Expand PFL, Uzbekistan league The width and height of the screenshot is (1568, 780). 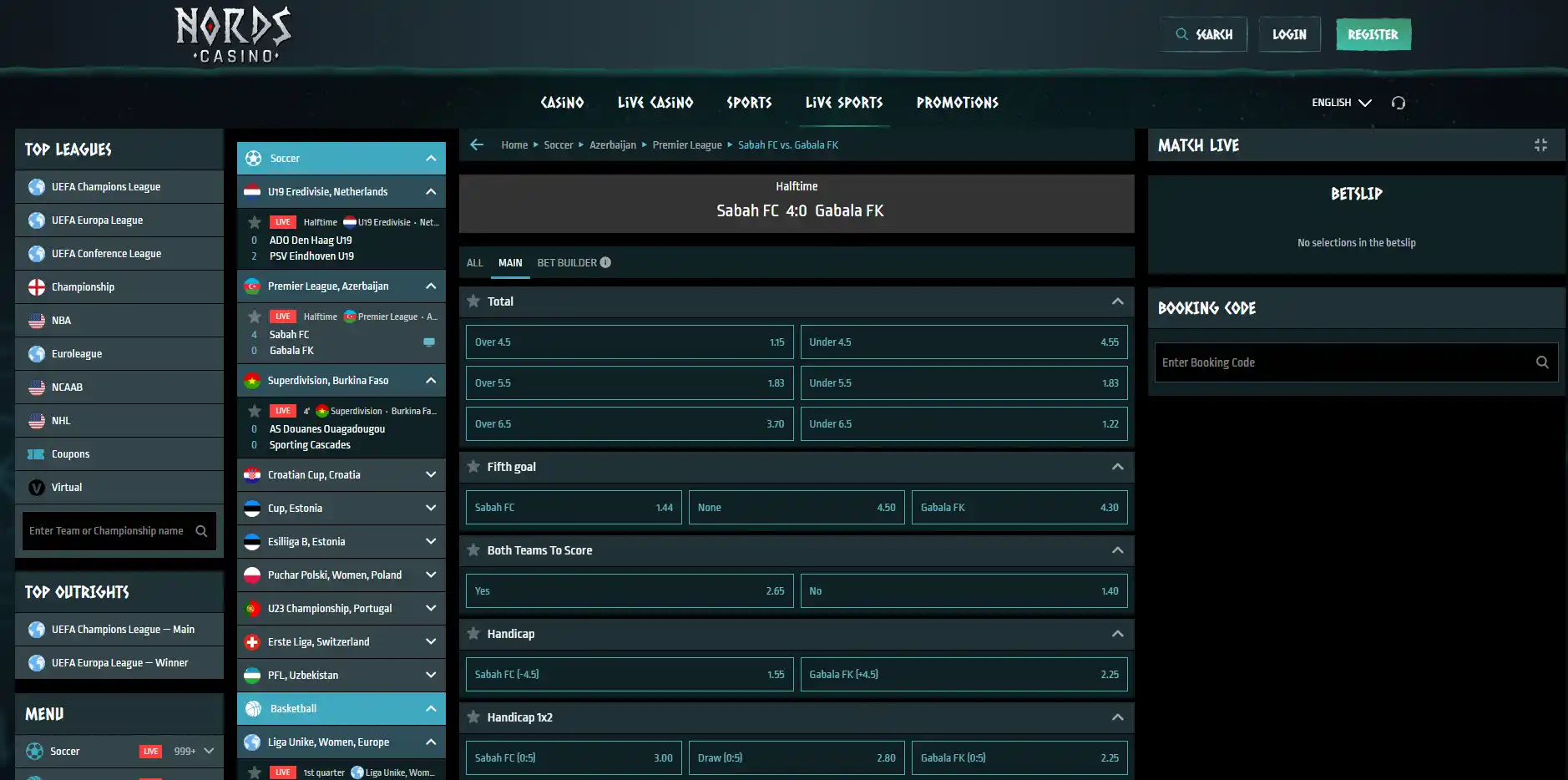(x=431, y=676)
